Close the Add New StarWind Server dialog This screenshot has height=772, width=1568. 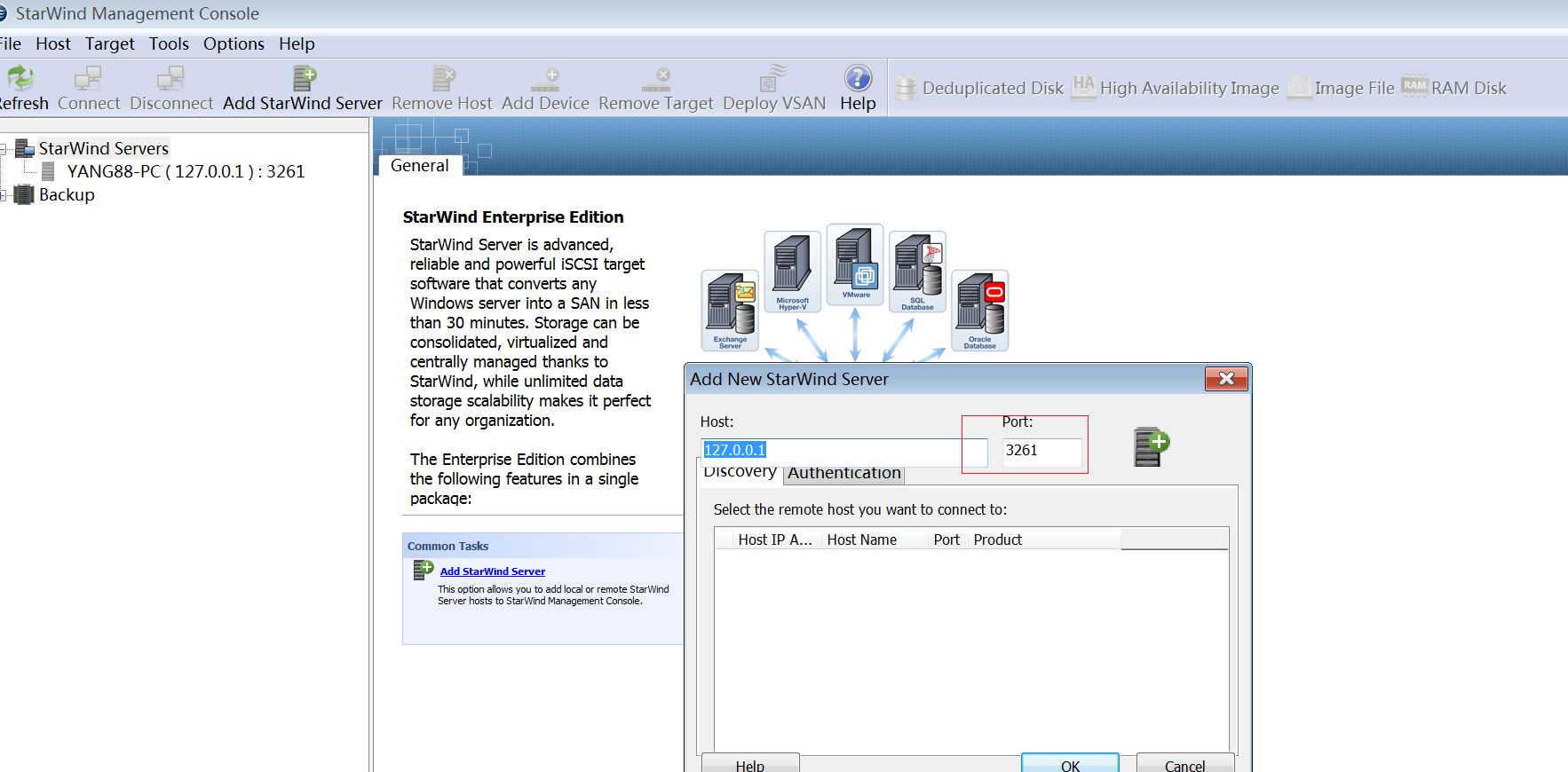(1226, 379)
